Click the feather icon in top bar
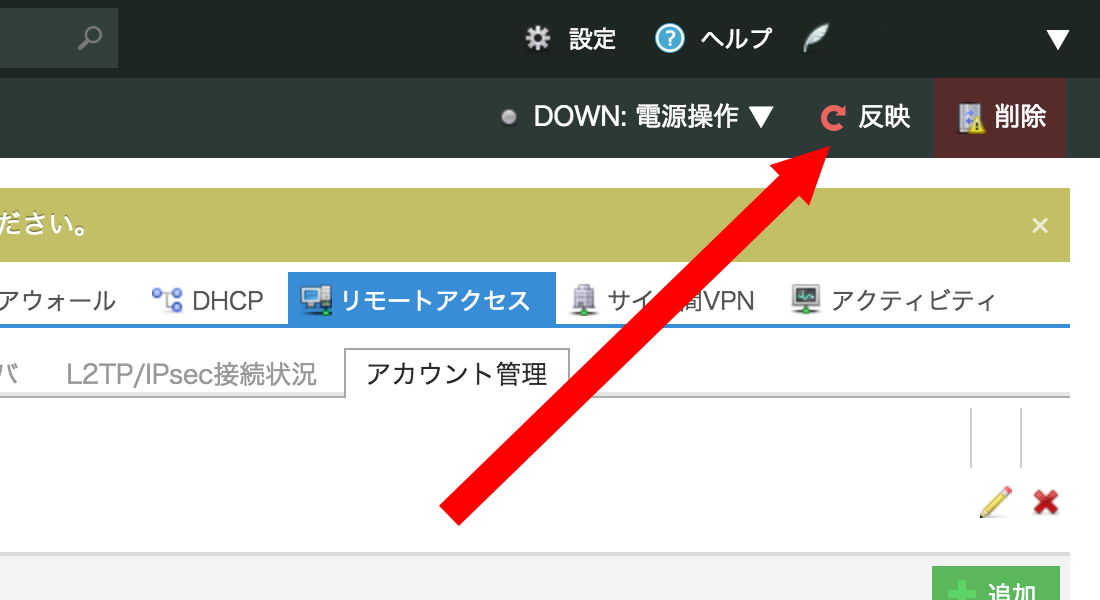 pyautogui.click(x=816, y=39)
